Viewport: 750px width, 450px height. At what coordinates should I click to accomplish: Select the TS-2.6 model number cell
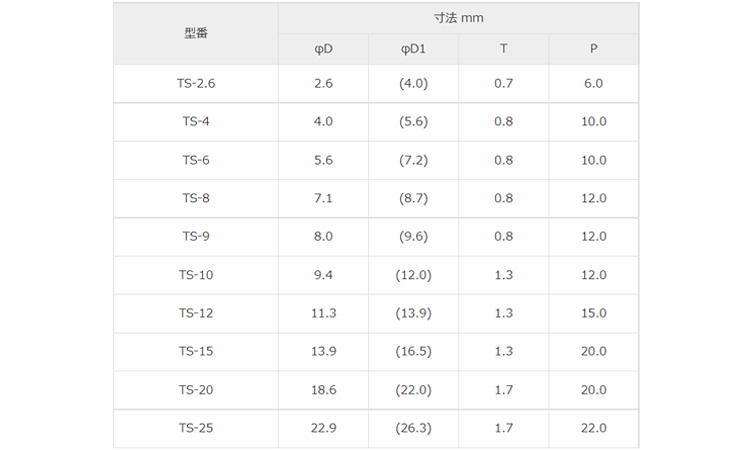196,83
